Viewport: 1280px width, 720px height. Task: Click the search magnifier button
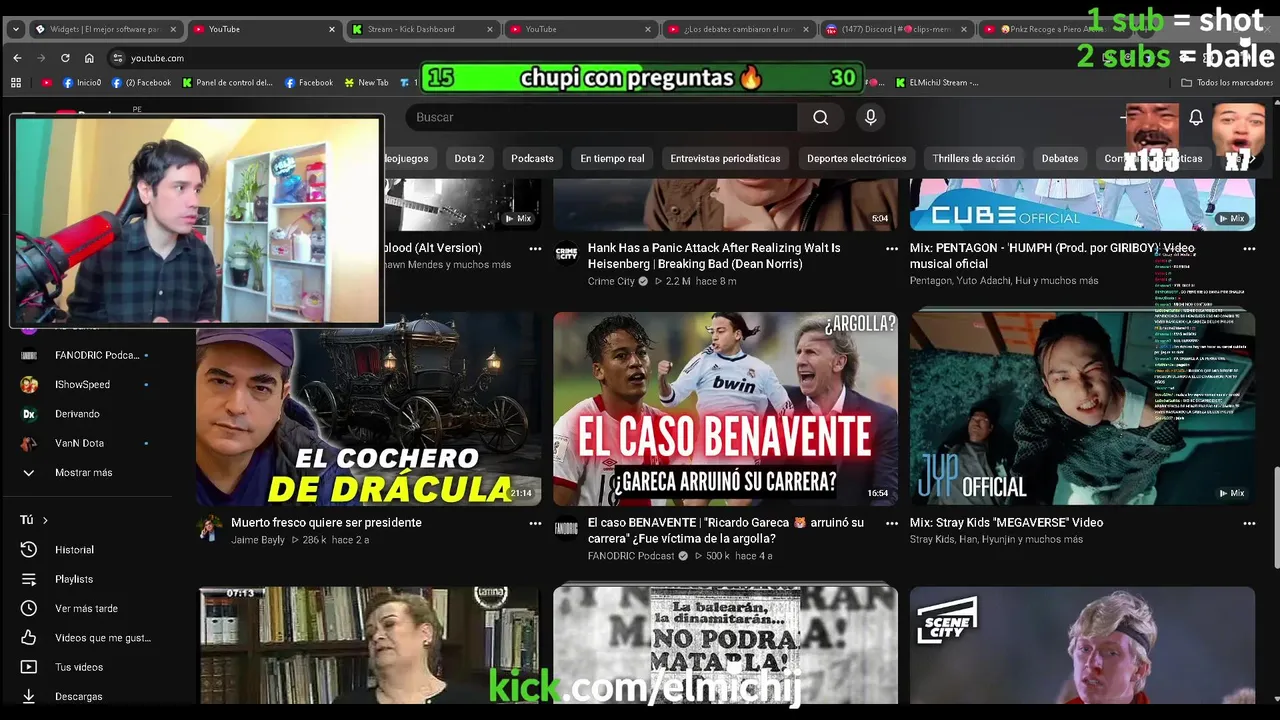click(820, 117)
